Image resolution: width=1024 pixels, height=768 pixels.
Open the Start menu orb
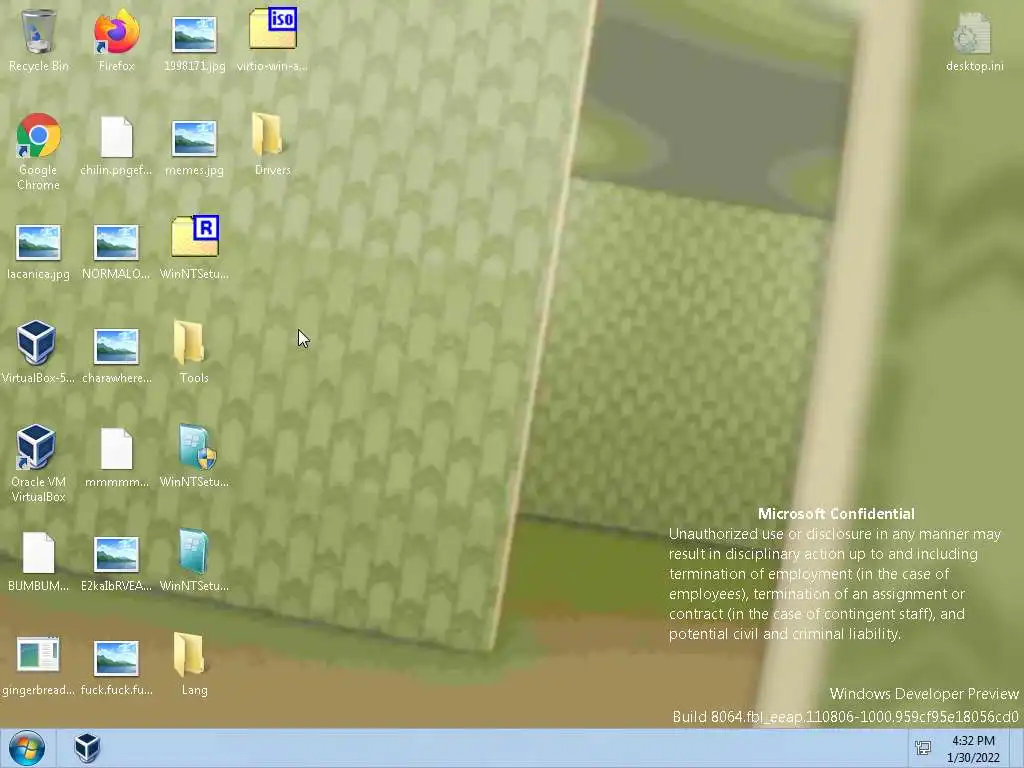coord(27,748)
